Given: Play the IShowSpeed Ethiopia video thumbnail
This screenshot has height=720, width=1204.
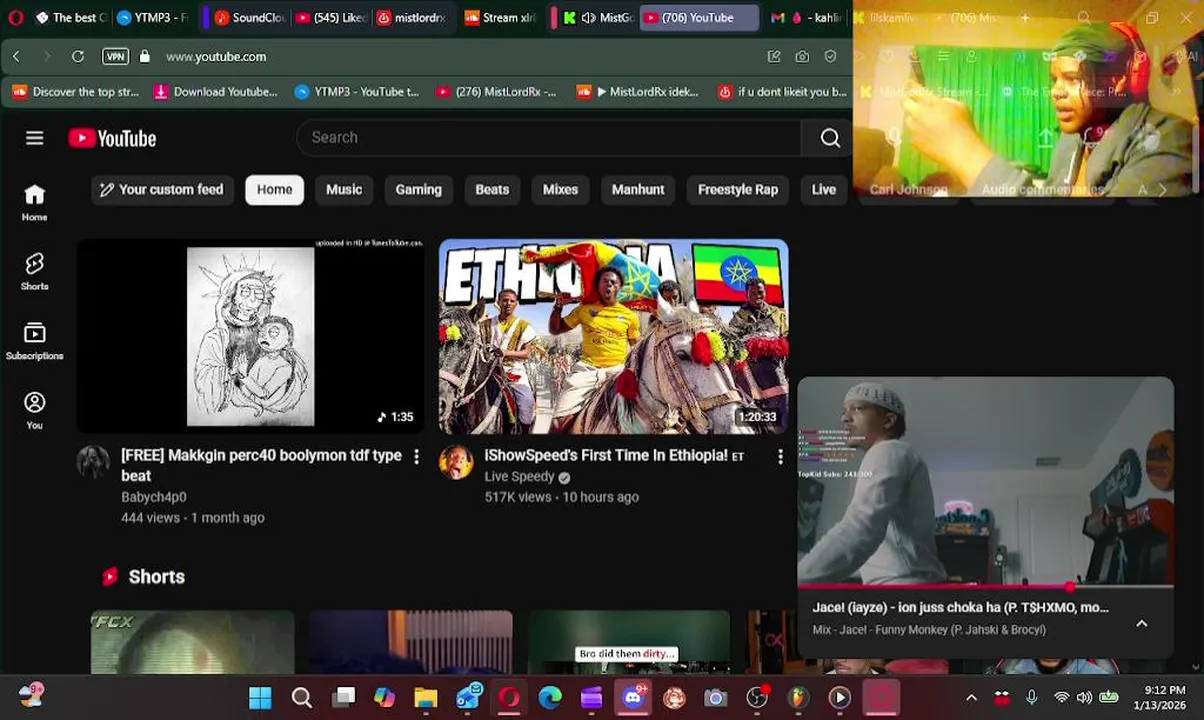Looking at the screenshot, I should pyautogui.click(x=613, y=336).
